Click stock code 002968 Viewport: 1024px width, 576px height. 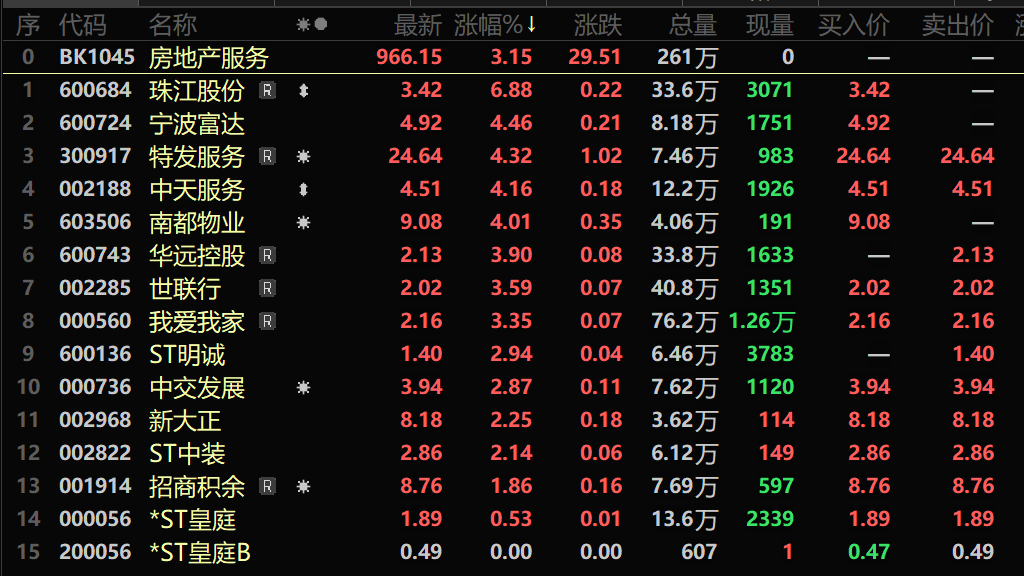point(95,420)
